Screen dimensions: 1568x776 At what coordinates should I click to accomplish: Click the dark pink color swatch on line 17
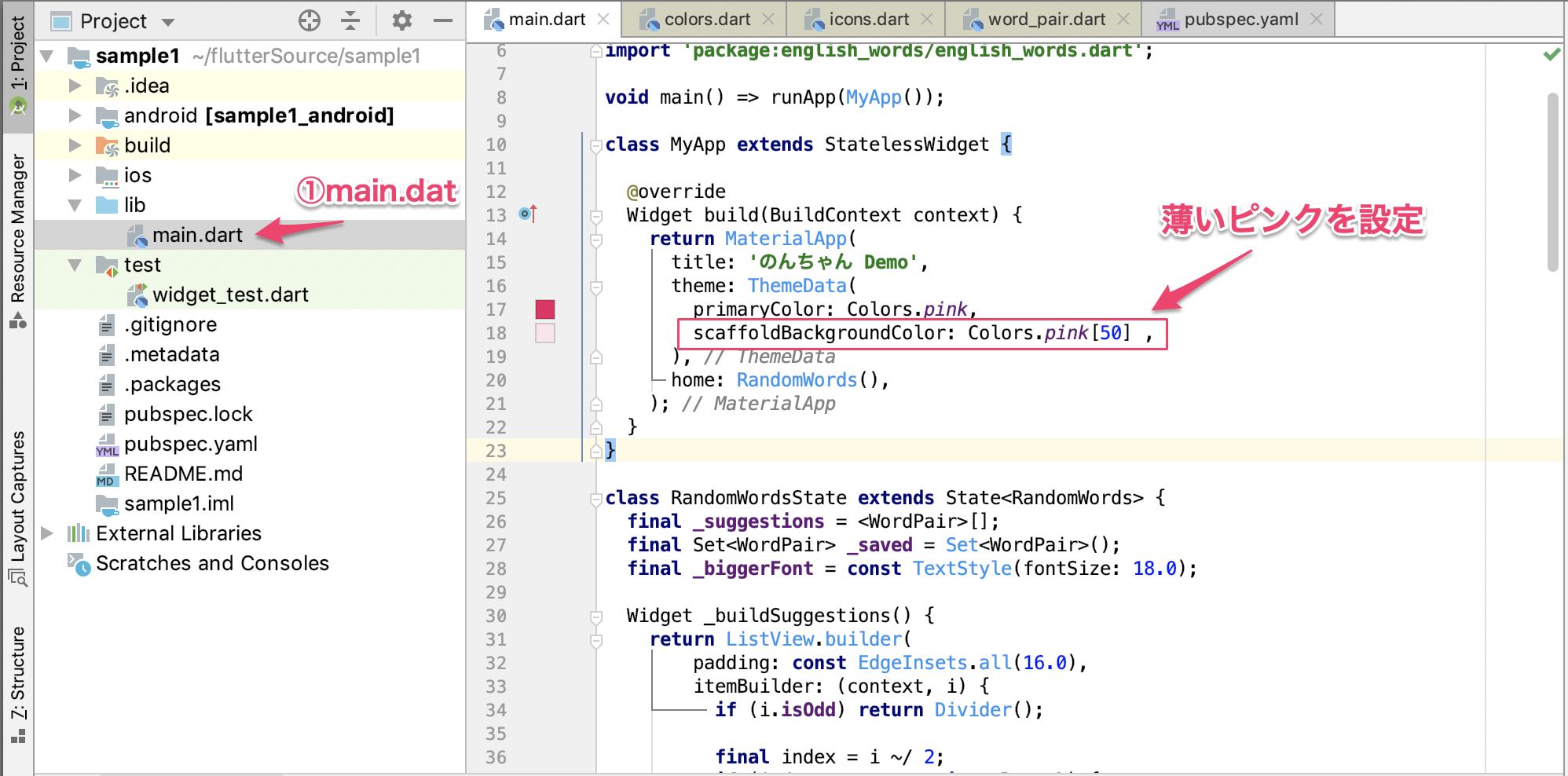coord(545,309)
